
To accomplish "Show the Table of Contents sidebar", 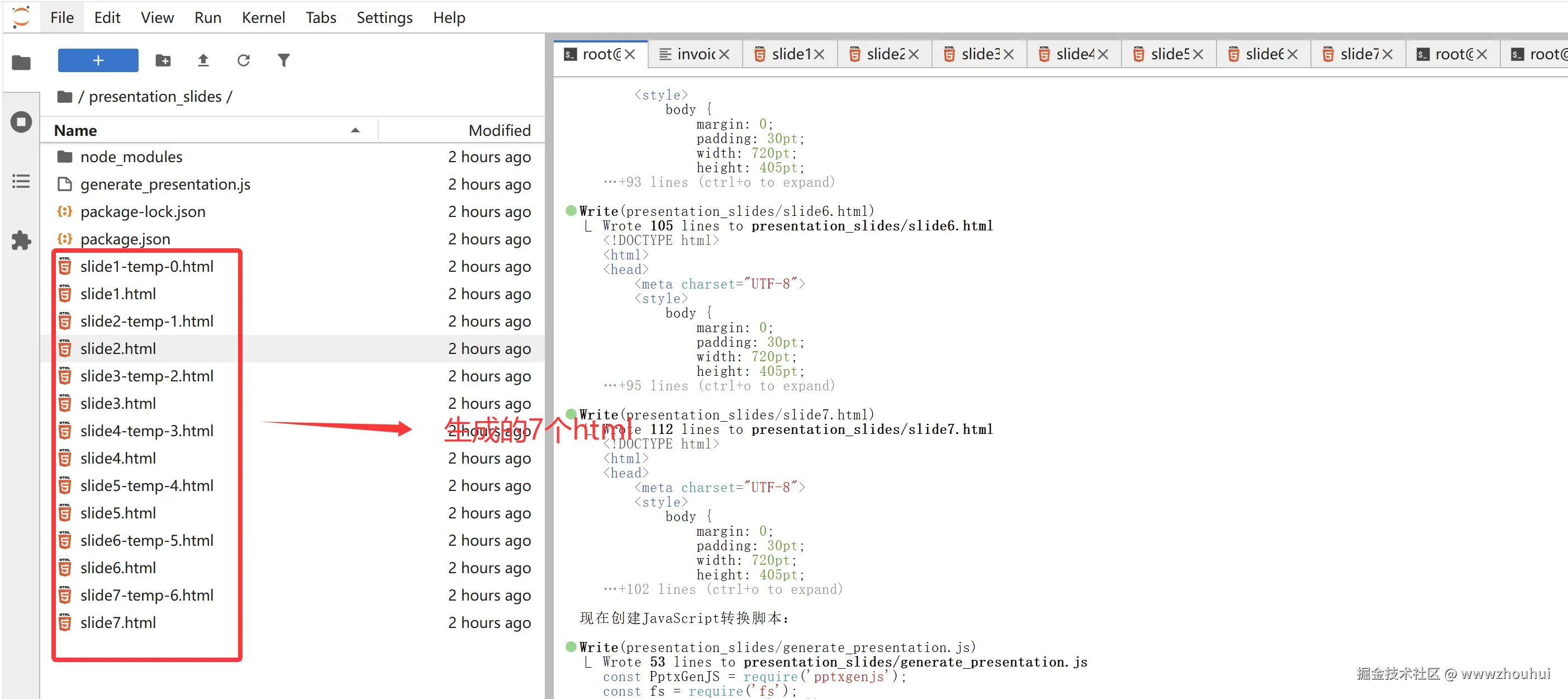I will point(21,181).
